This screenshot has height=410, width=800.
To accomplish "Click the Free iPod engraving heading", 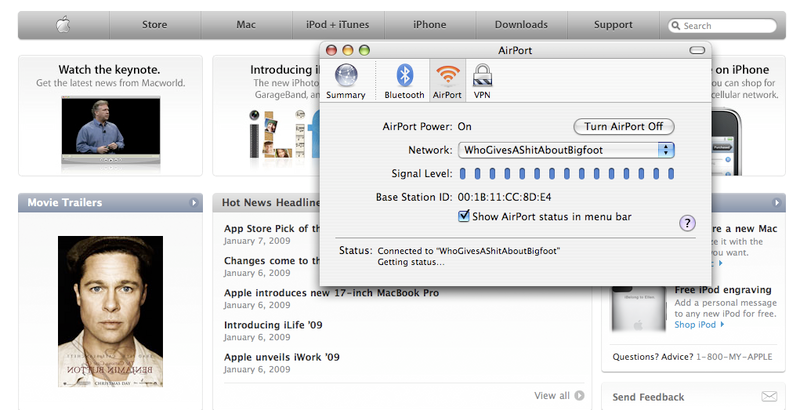I will pos(723,290).
